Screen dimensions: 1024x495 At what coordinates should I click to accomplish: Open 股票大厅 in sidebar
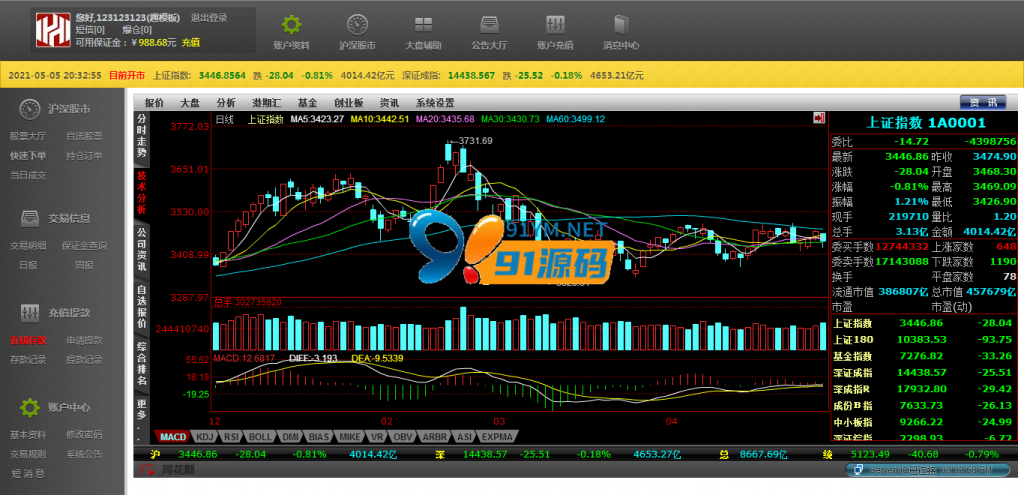pyautogui.click(x=28, y=136)
